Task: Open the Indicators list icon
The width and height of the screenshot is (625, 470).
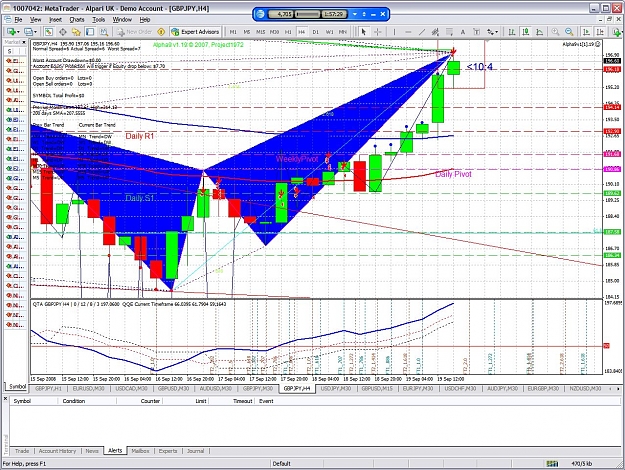Action: (617, 32)
